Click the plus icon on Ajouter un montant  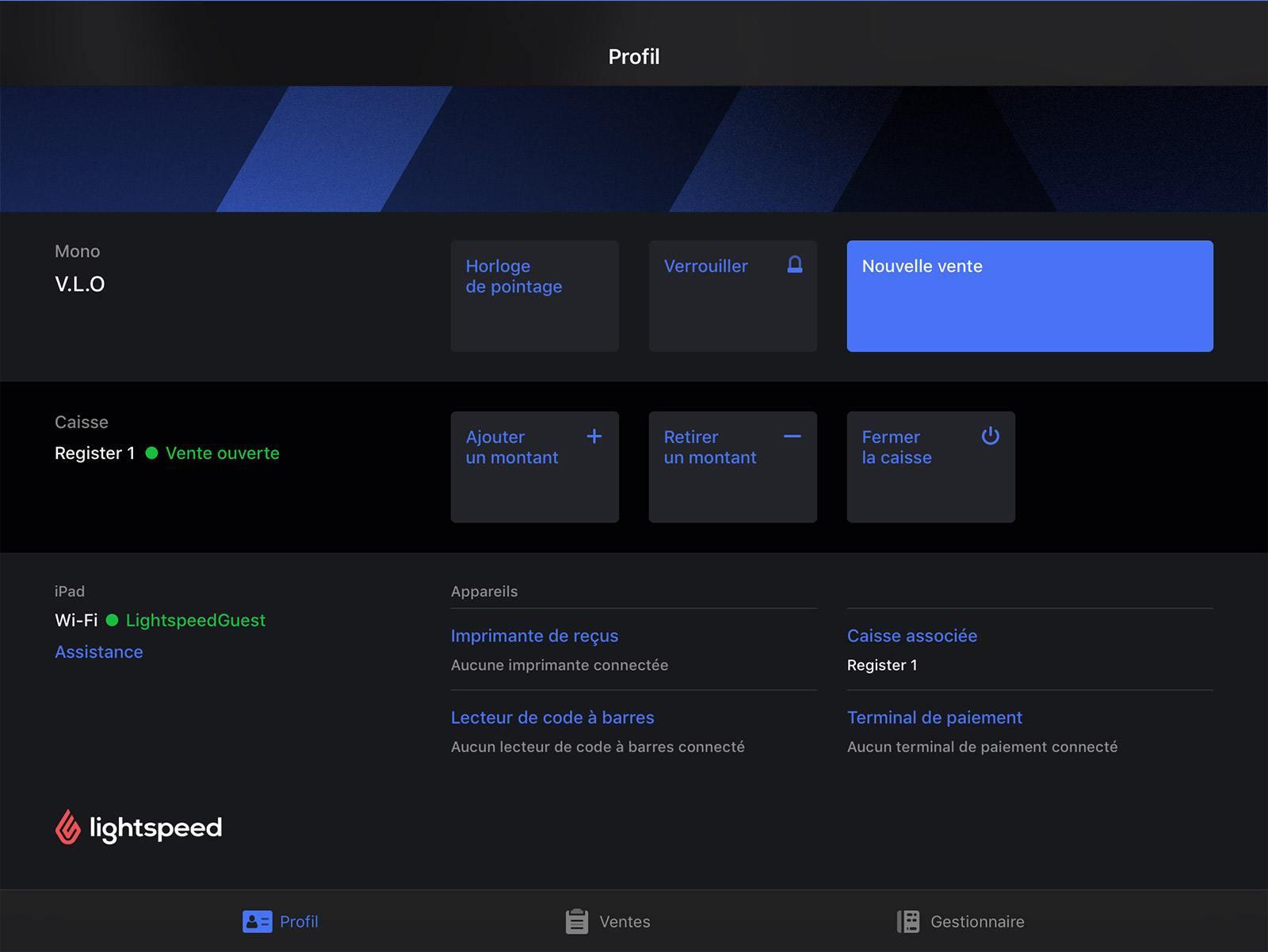coord(594,436)
